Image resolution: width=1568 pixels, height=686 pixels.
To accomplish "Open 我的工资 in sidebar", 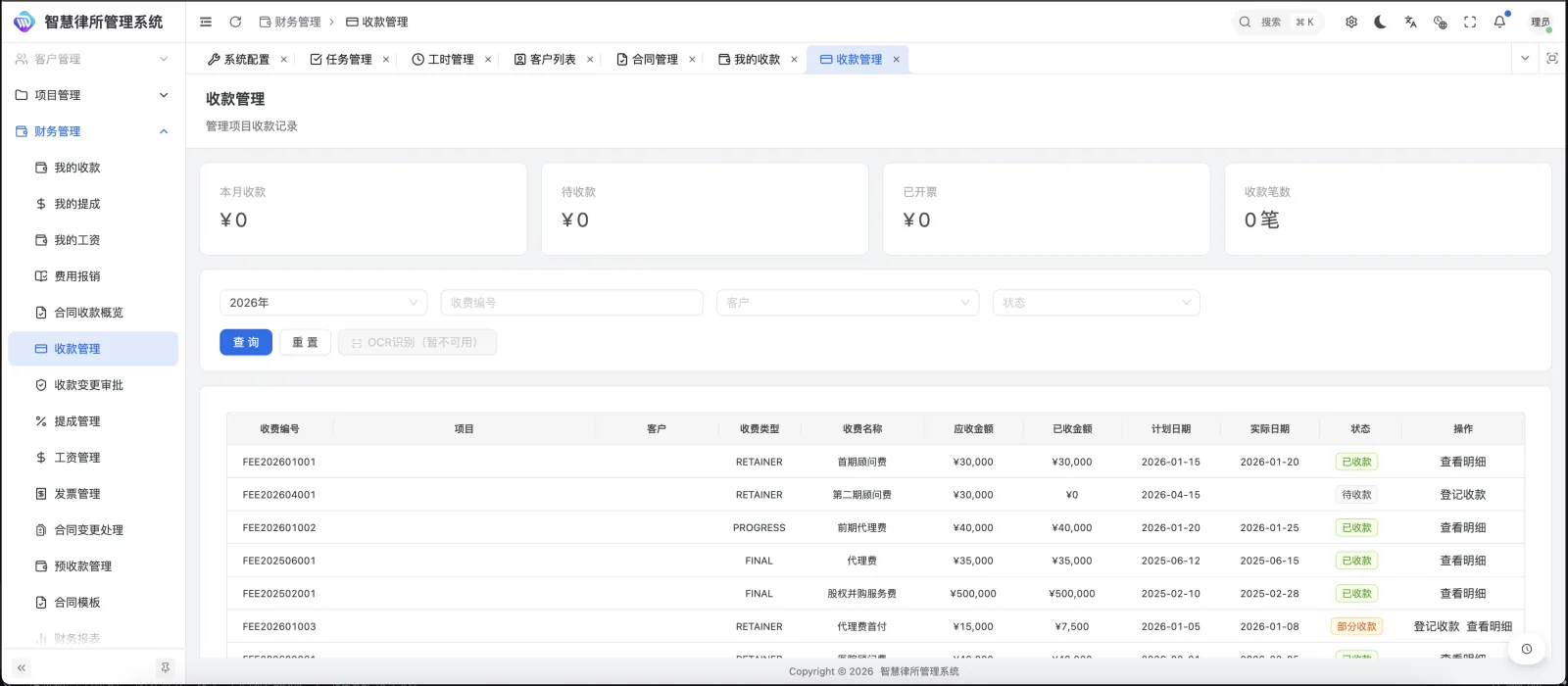I will (x=93, y=240).
